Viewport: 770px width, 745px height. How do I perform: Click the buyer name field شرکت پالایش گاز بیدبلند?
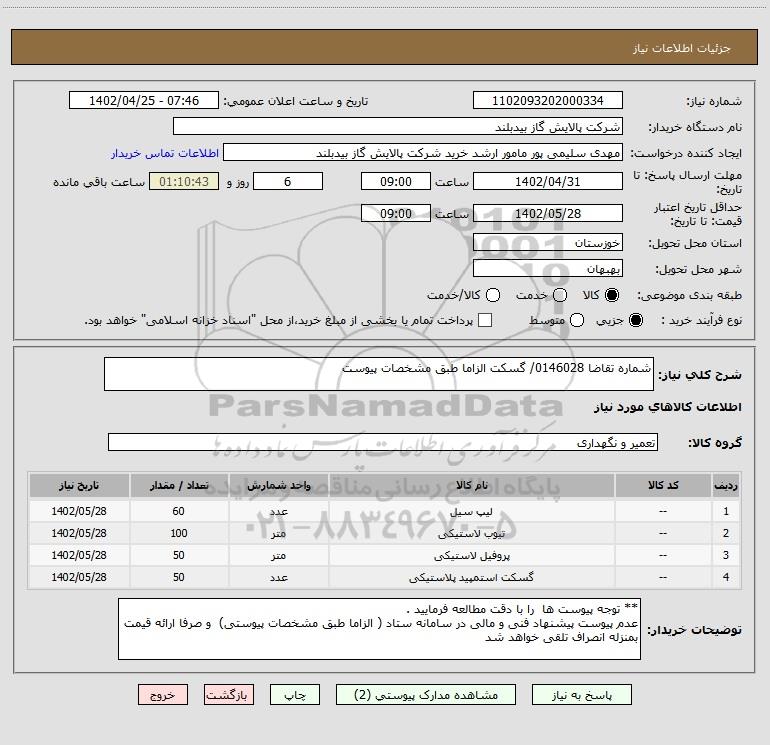pos(398,126)
